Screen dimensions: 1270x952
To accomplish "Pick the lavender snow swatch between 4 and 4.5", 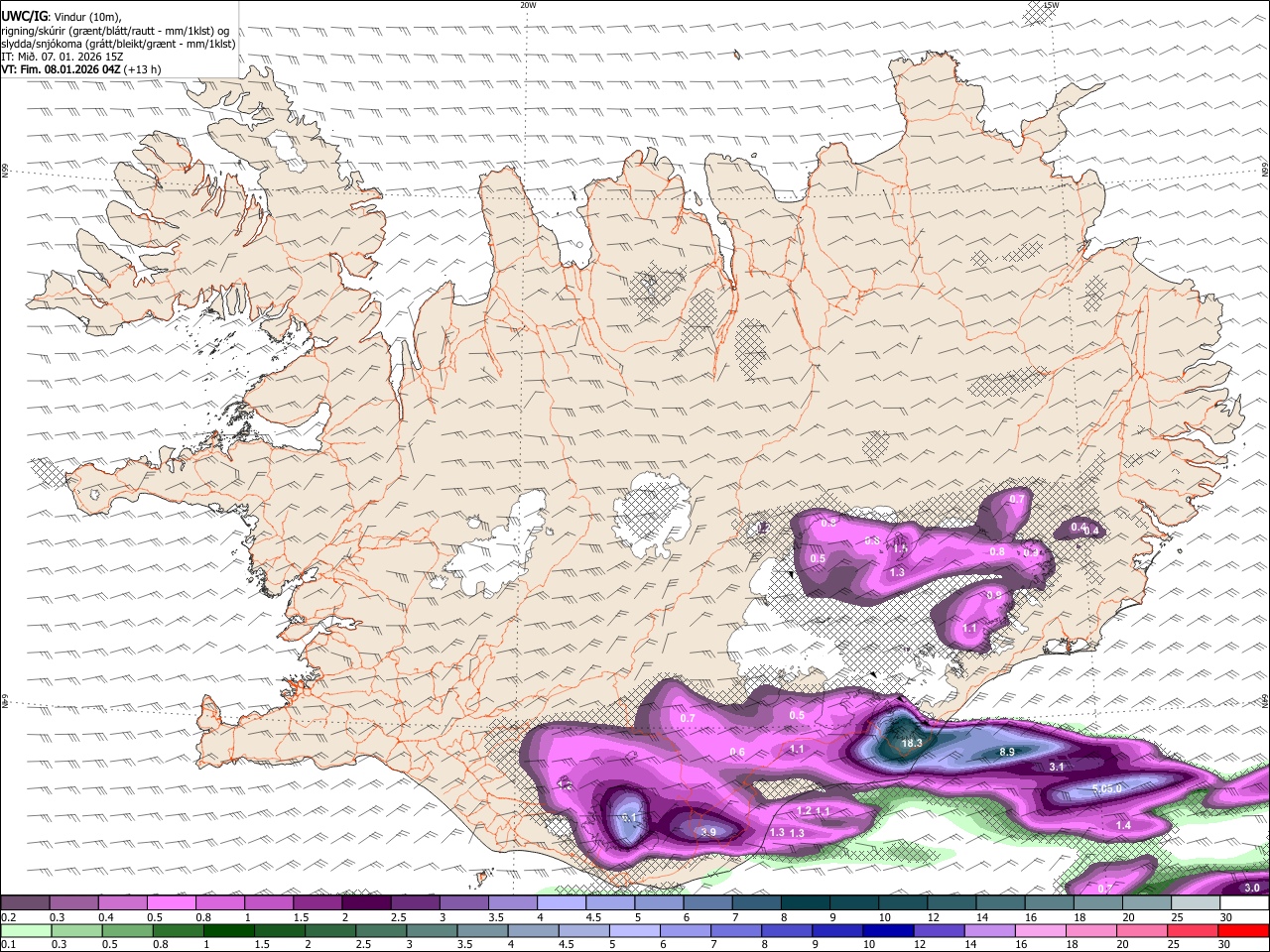I will [x=560, y=903].
